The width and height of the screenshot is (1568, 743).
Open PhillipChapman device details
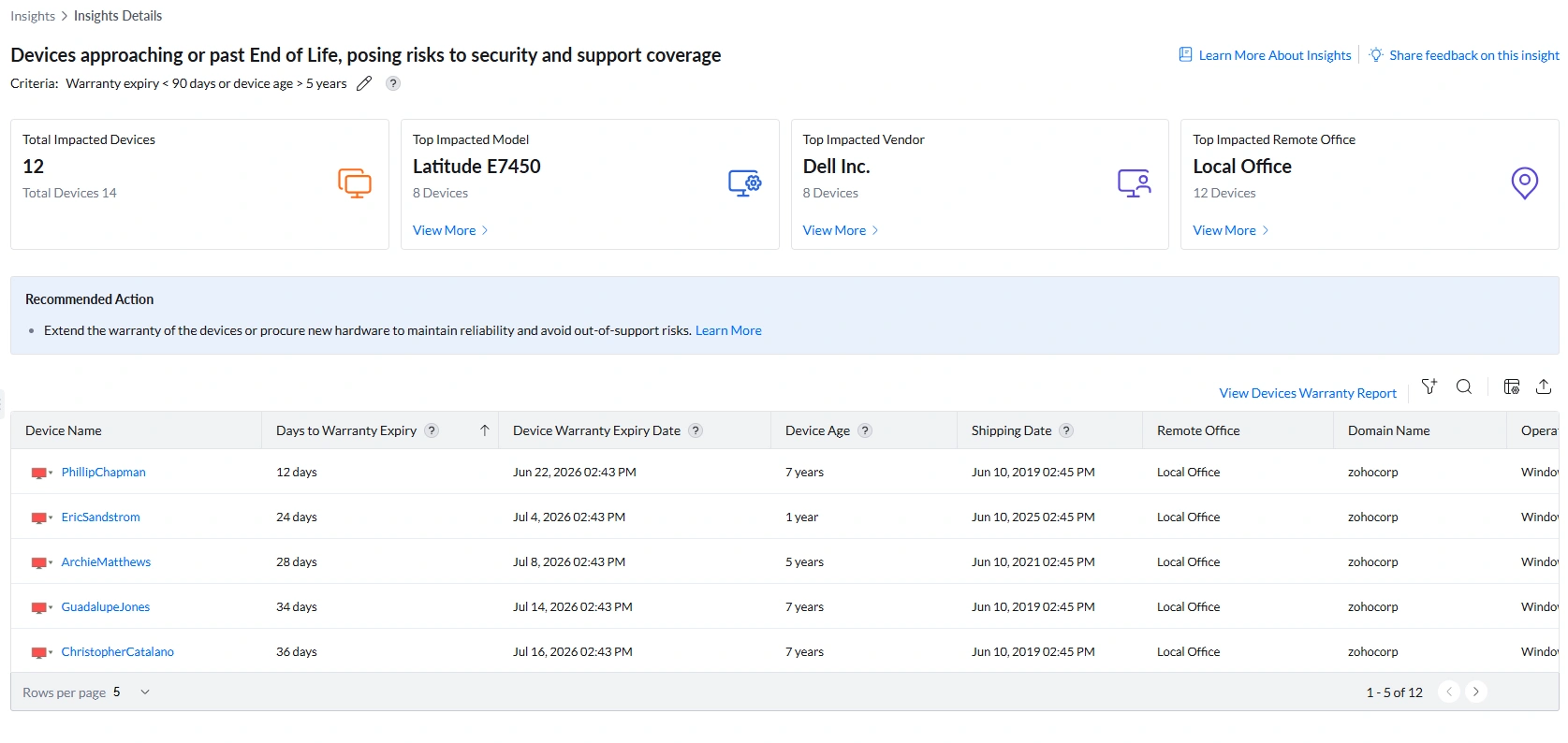103,473
